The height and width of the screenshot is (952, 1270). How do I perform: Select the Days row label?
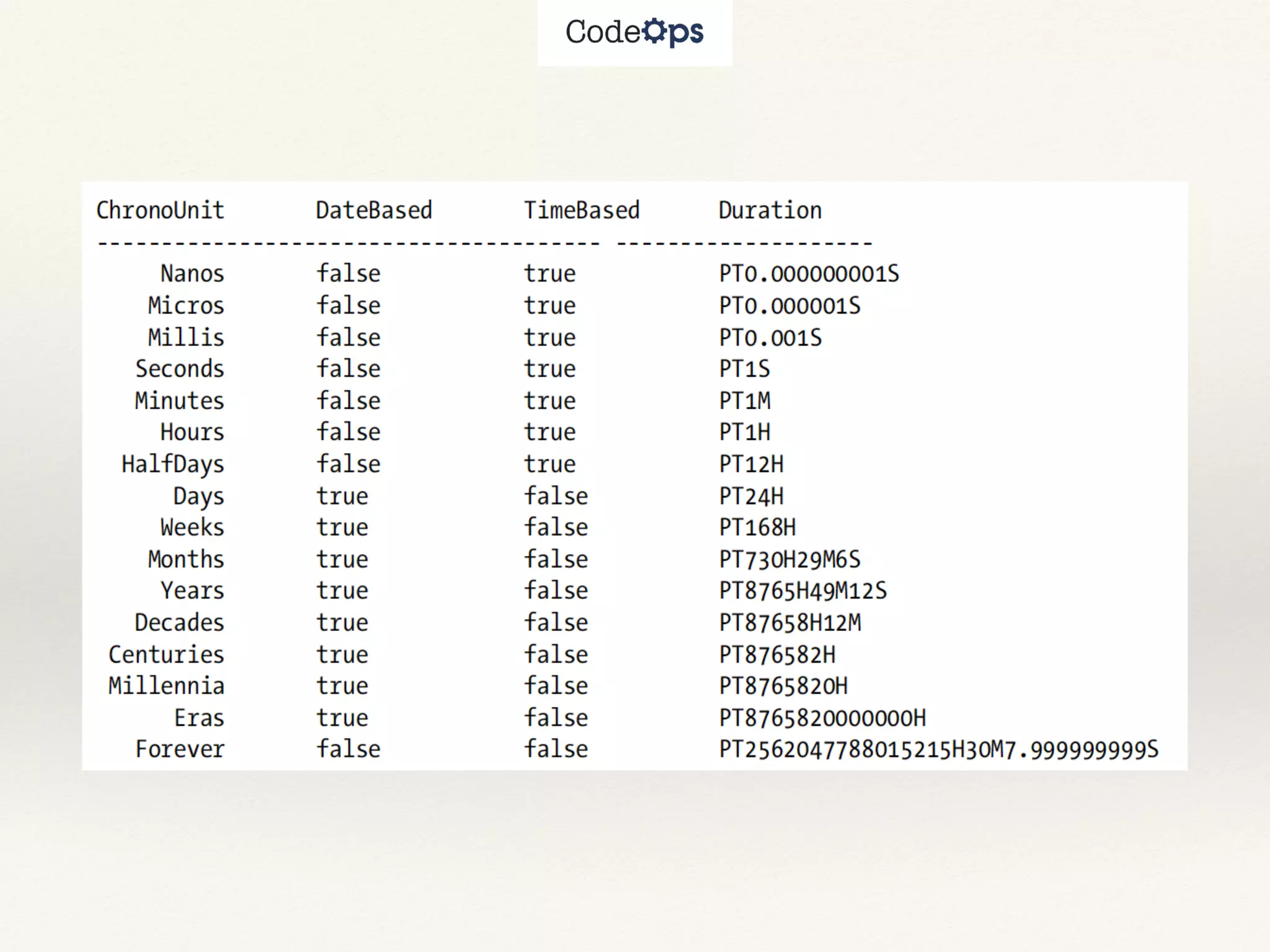198,496
